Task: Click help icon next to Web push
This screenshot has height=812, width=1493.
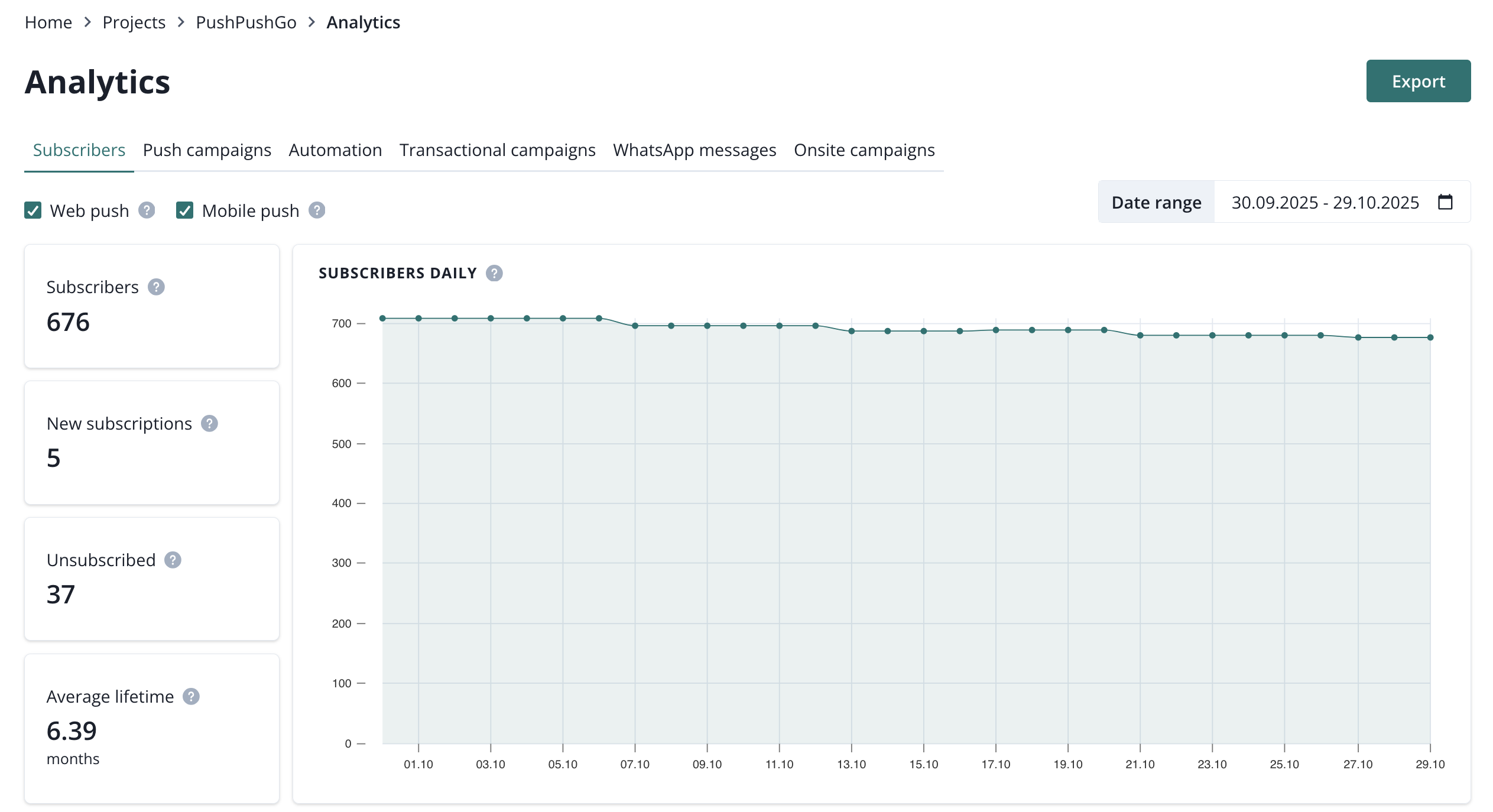Action: click(x=147, y=210)
